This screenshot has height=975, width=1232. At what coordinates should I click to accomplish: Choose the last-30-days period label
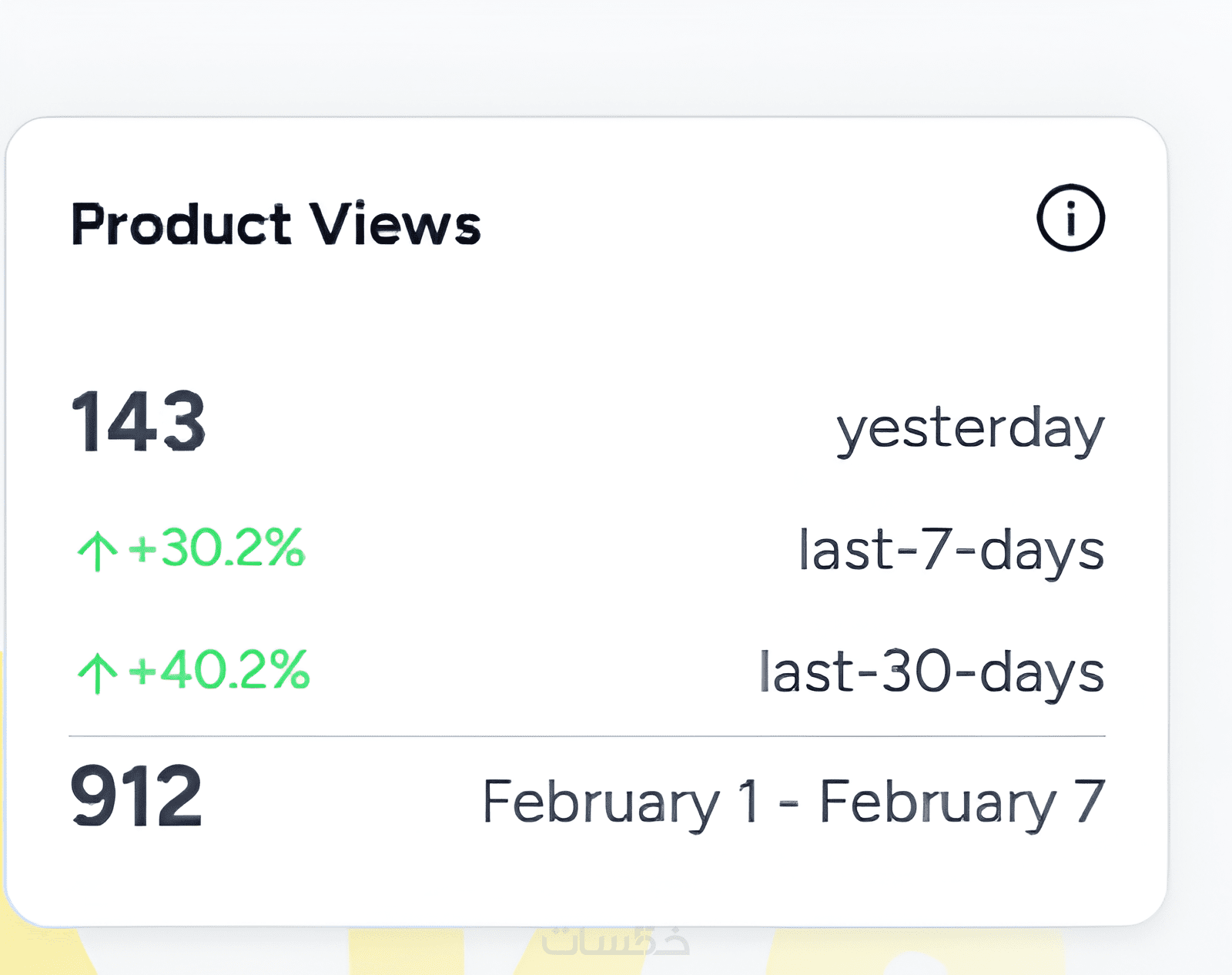point(932,672)
